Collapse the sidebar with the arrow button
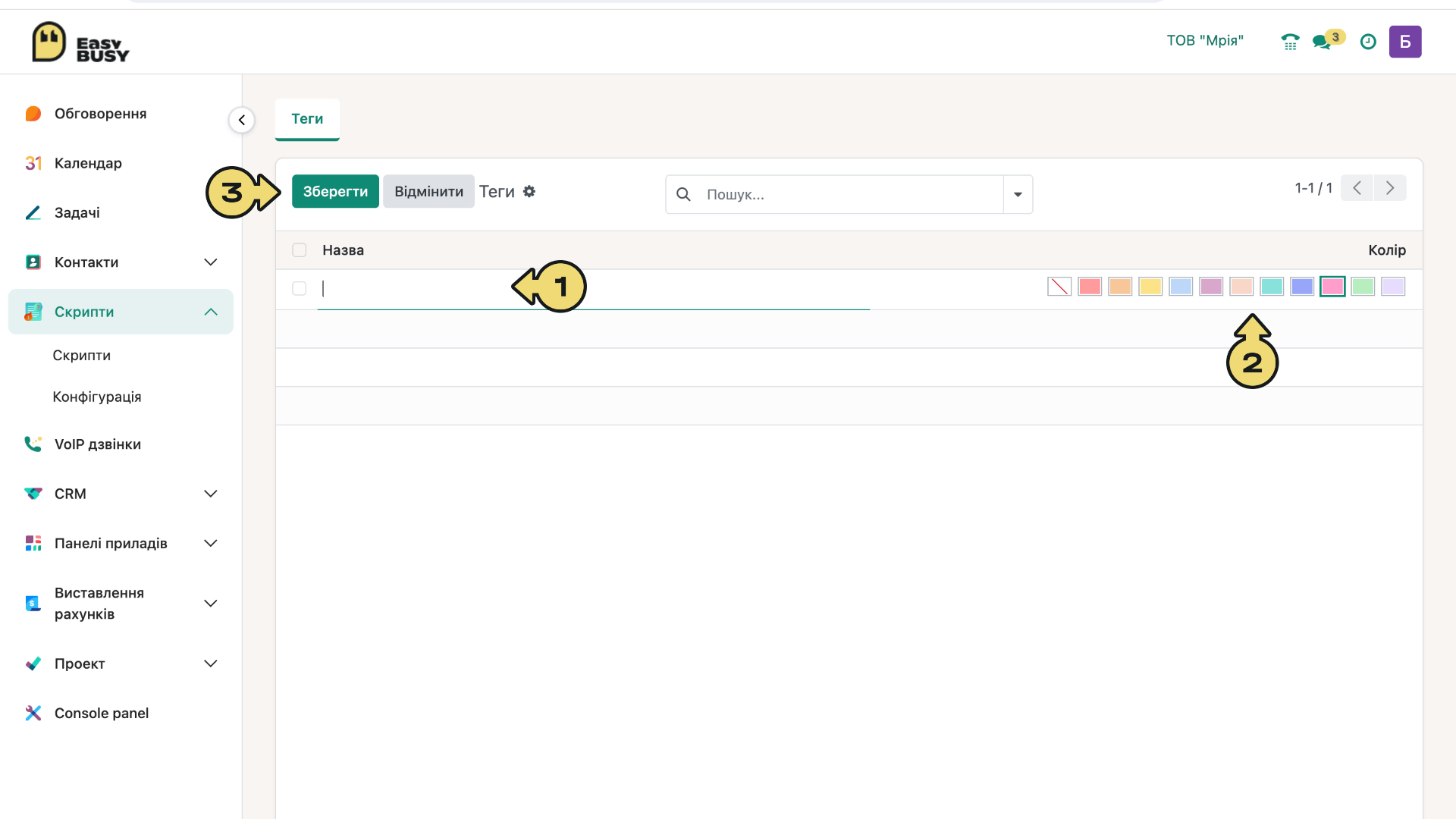 click(242, 120)
